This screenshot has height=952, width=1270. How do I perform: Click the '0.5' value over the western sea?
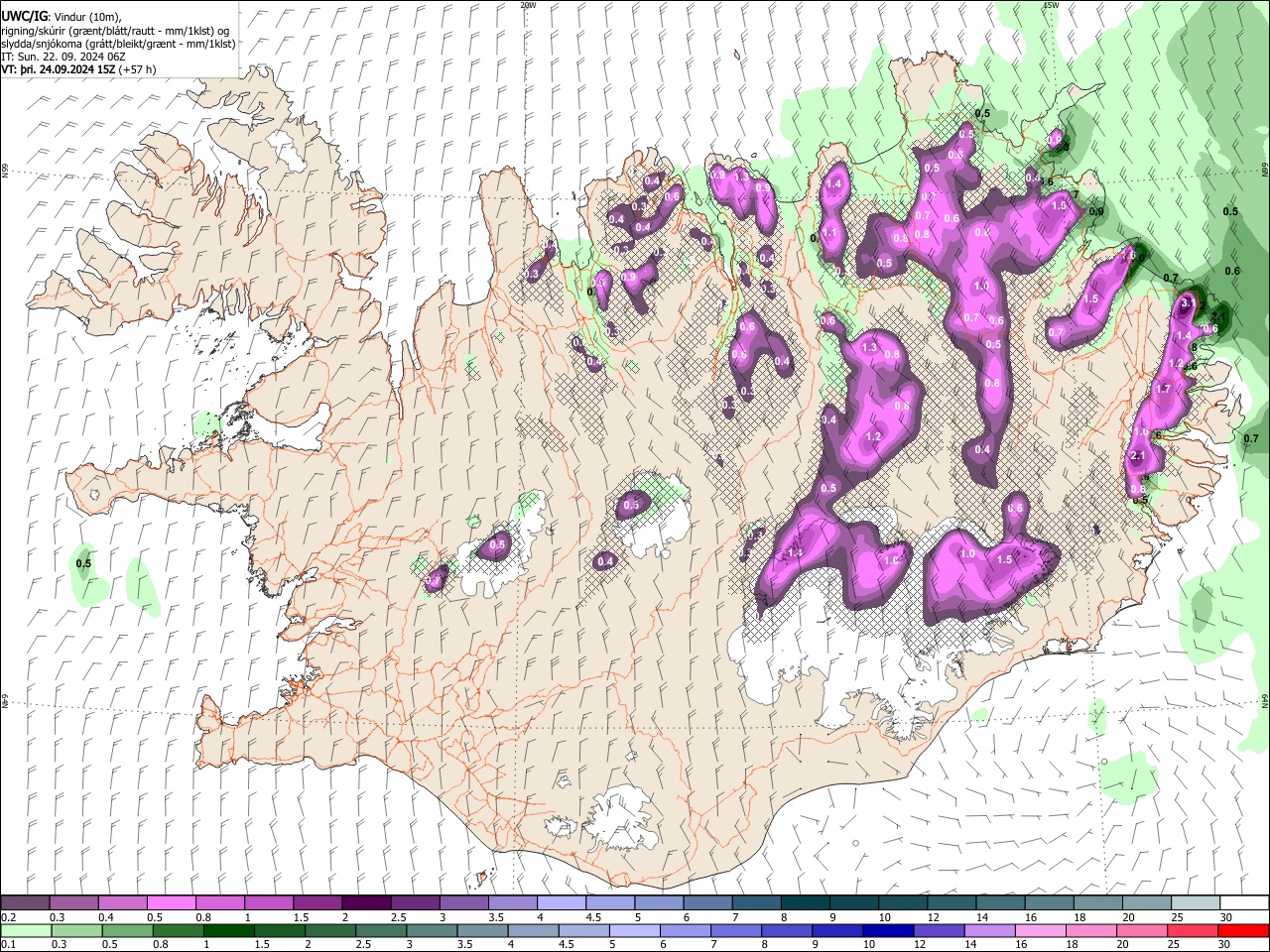[x=83, y=563]
